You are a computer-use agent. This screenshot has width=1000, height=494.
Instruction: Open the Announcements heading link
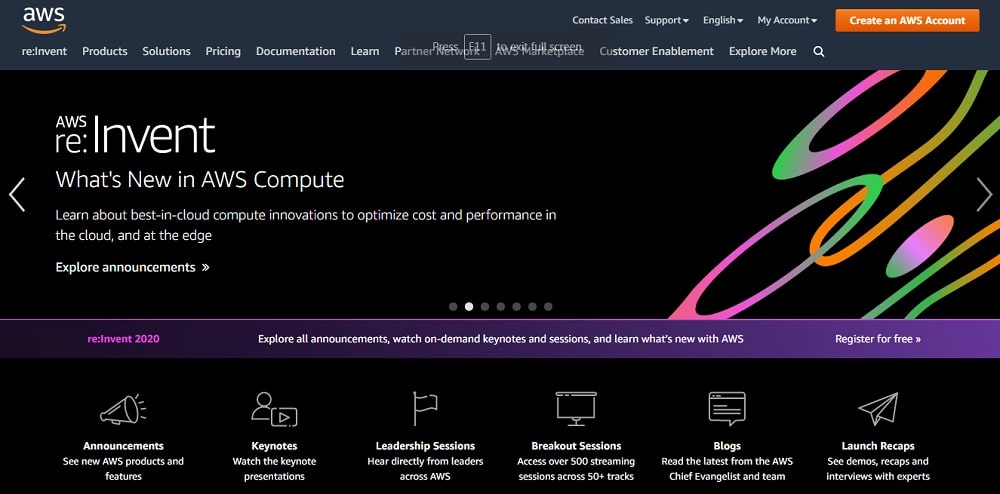point(123,446)
